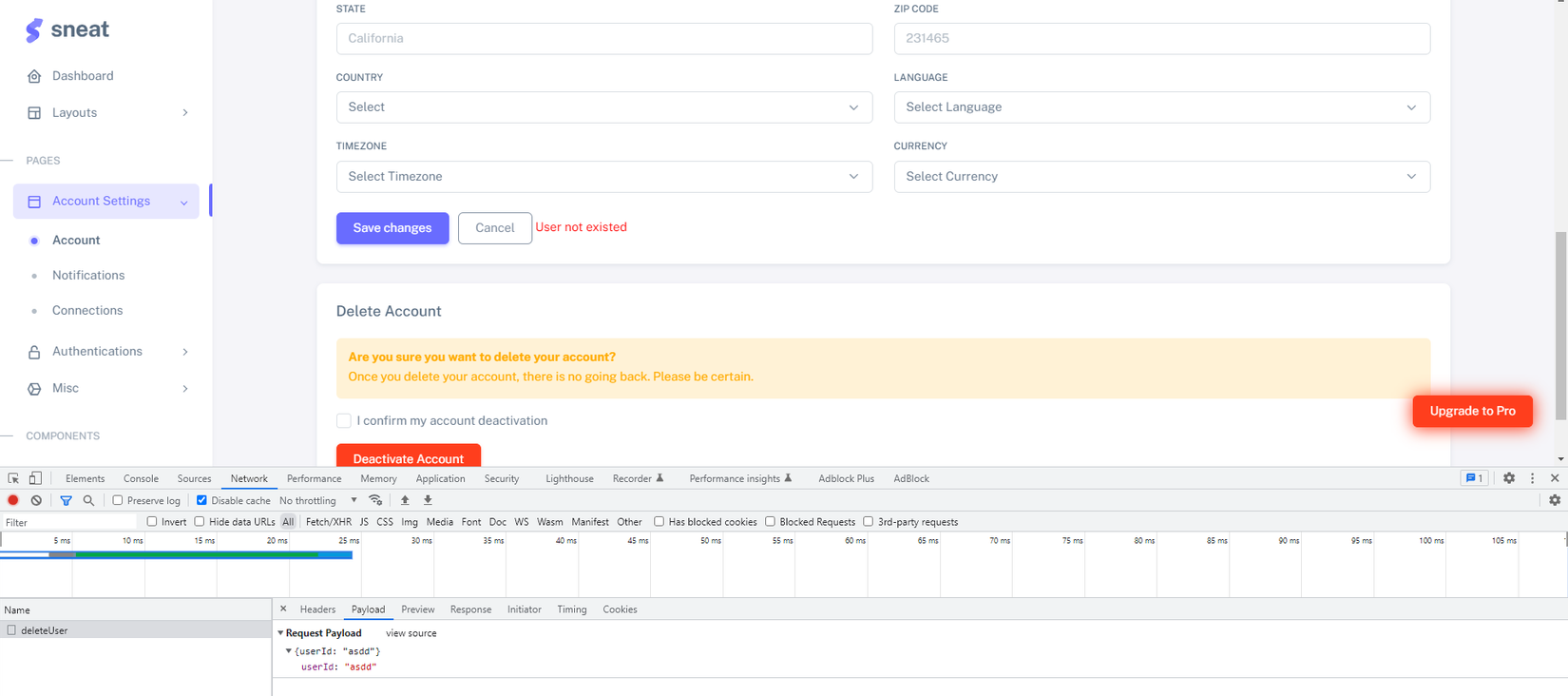Open the Performance tab
The height and width of the screenshot is (696, 1568).
pyautogui.click(x=314, y=479)
